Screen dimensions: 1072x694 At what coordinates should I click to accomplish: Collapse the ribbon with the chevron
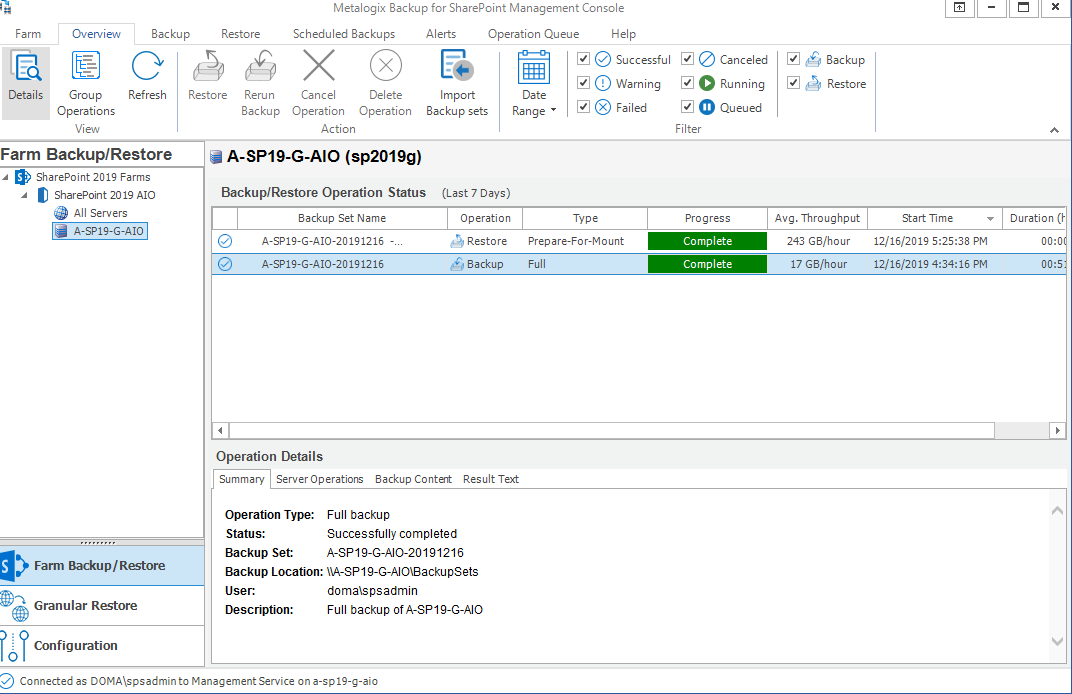[x=1054, y=130]
